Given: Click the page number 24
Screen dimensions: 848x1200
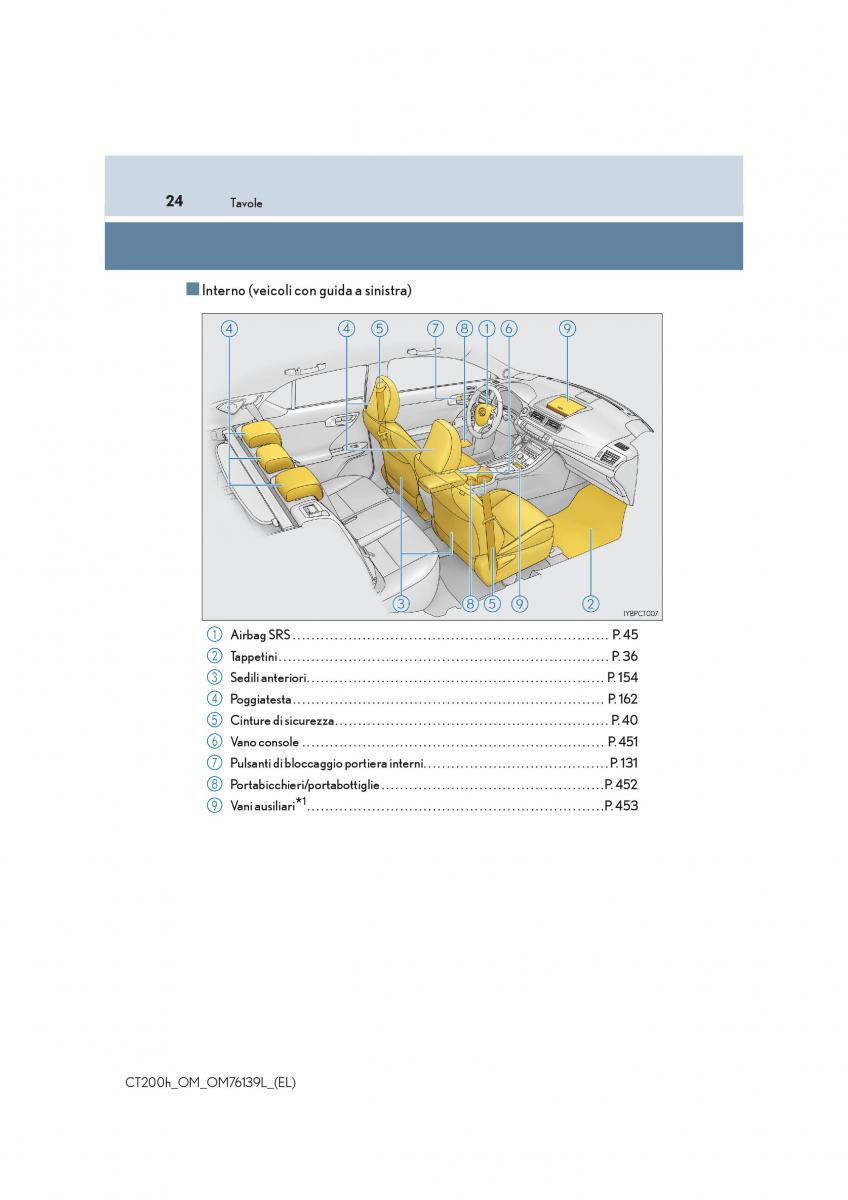Looking at the screenshot, I should click(174, 201).
